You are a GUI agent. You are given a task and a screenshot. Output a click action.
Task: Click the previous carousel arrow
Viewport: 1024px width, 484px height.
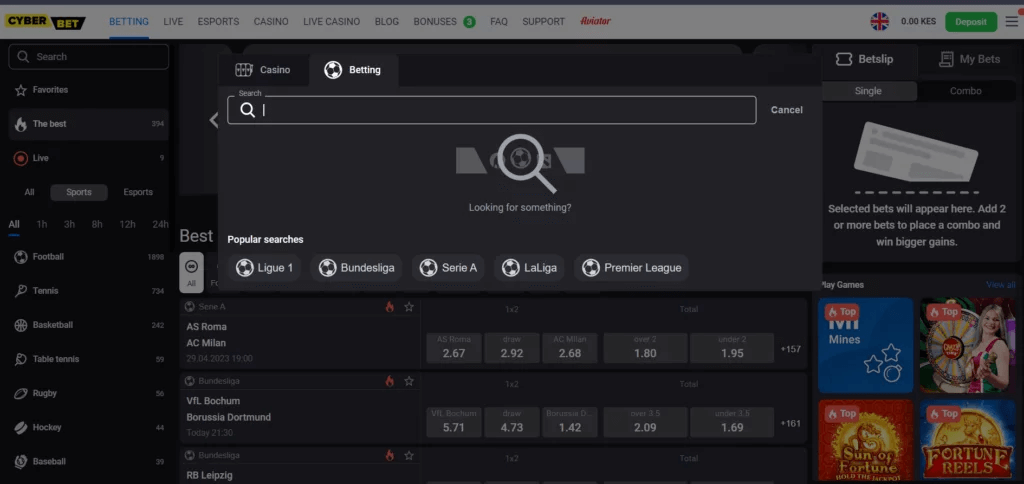coord(213,120)
